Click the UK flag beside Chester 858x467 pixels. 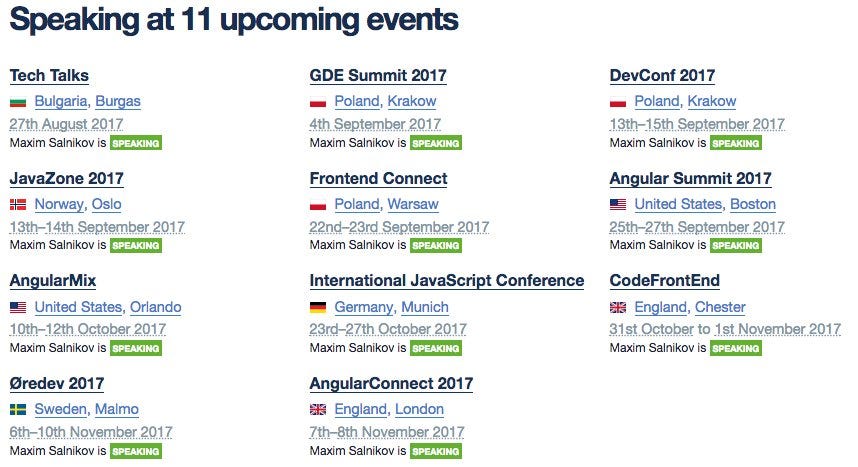point(618,308)
